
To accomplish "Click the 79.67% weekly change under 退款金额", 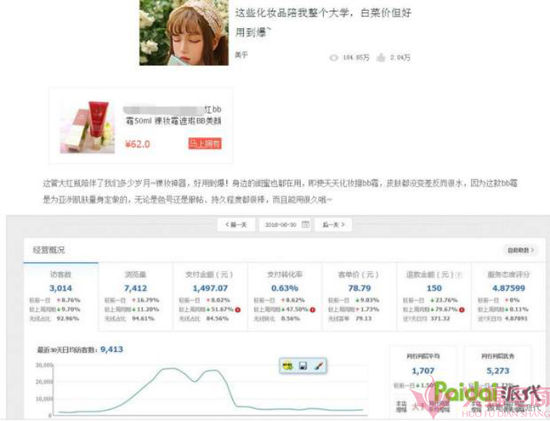I will [x=446, y=309].
